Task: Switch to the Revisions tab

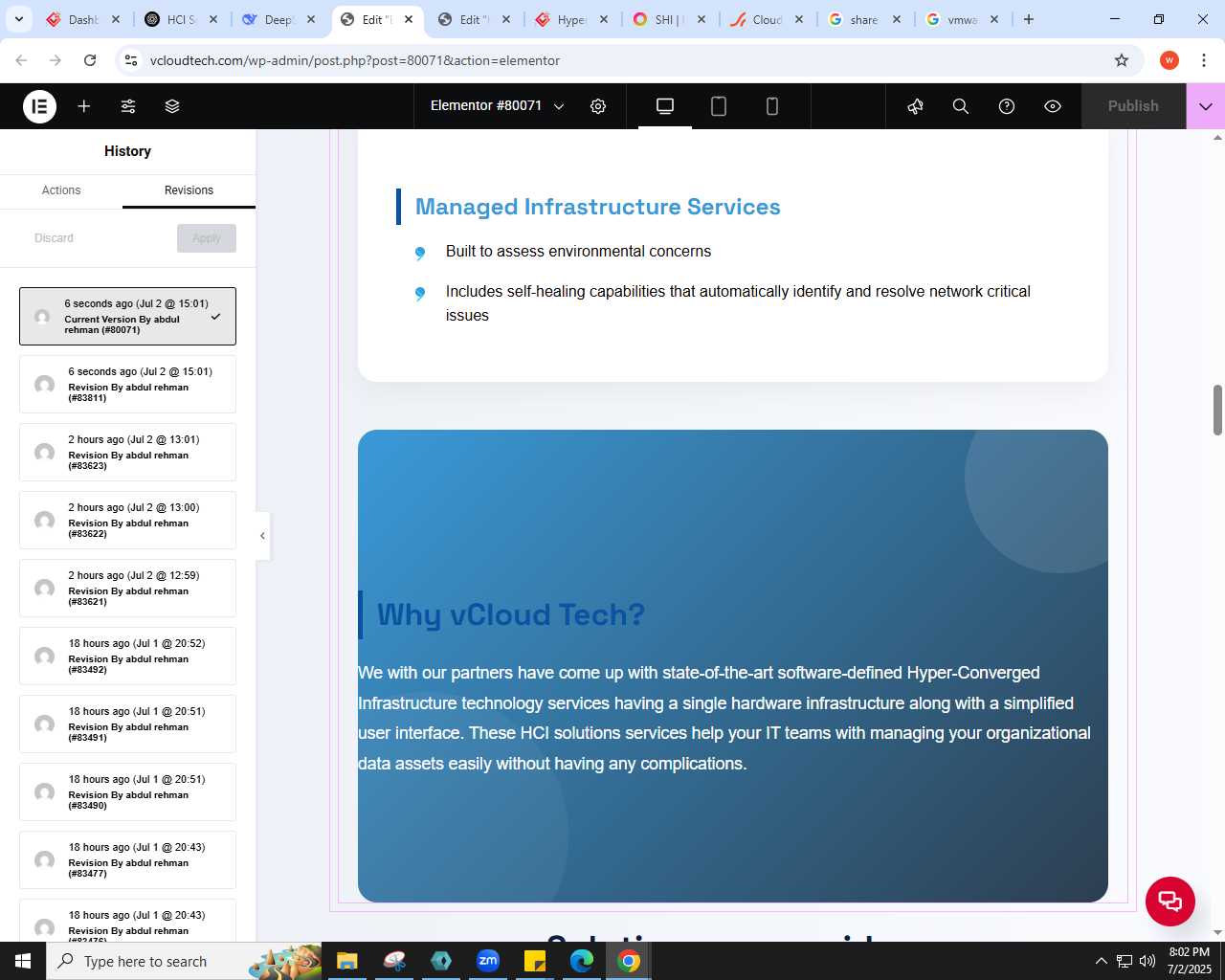Action: [x=189, y=190]
